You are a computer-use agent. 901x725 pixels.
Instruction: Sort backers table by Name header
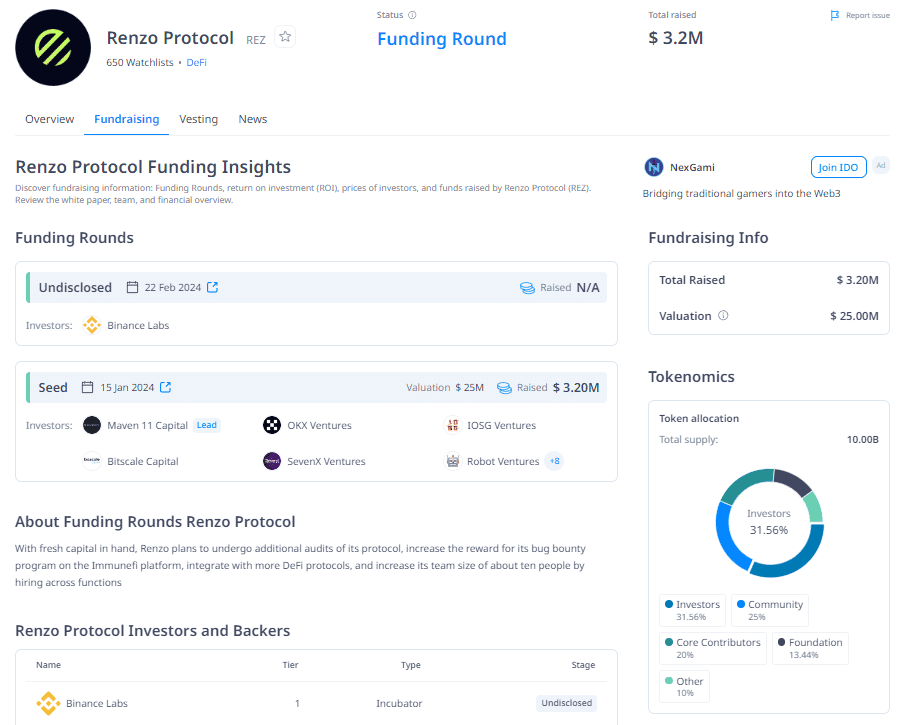(48, 665)
